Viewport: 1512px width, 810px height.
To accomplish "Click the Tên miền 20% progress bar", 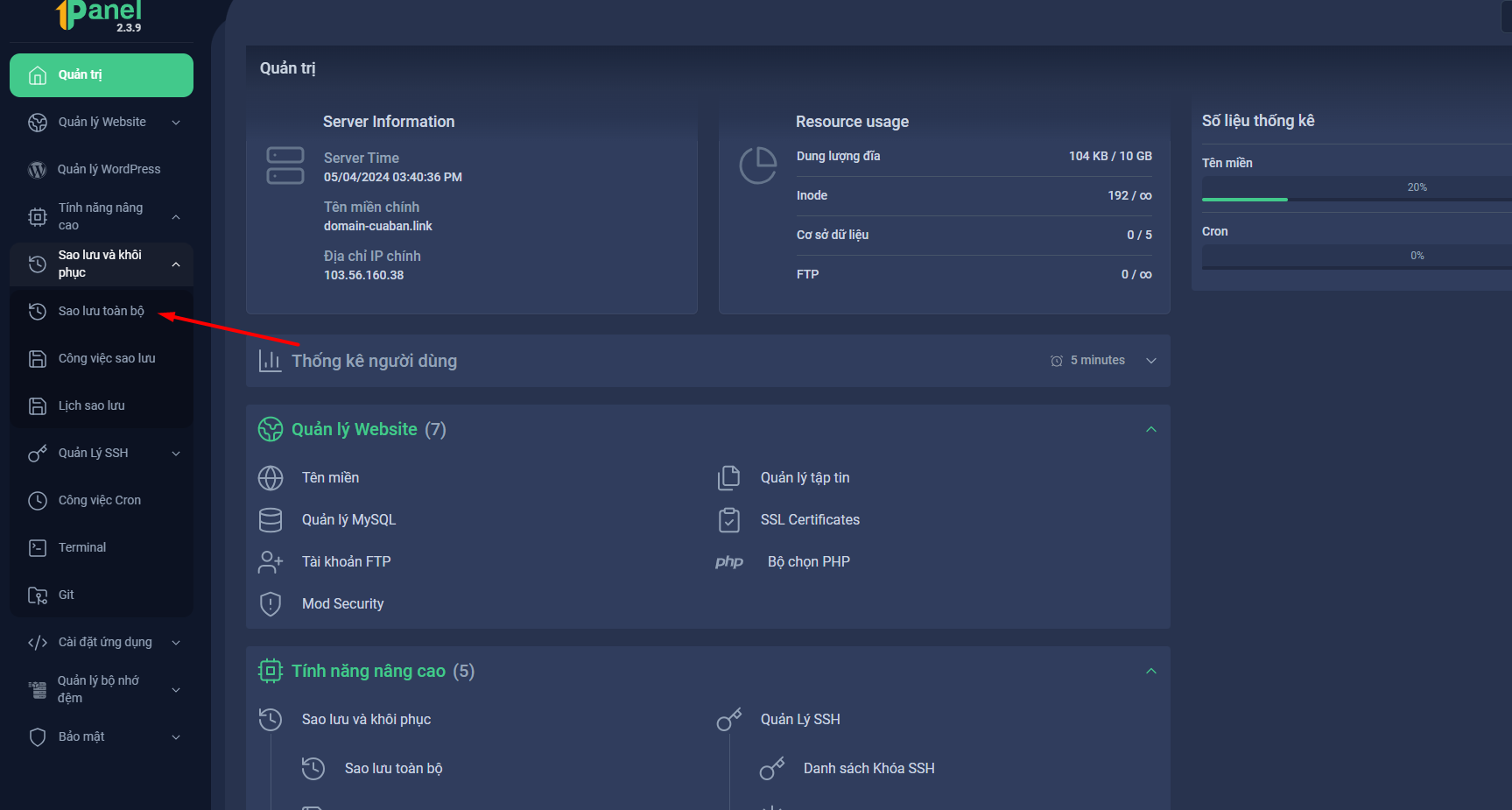I will click(x=1357, y=189).
